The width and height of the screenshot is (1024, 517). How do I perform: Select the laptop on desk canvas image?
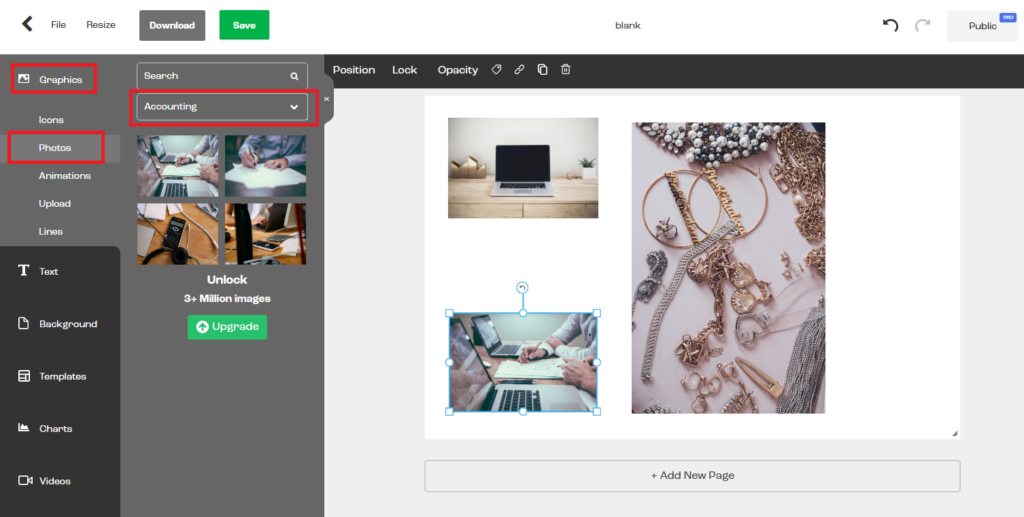523,168
